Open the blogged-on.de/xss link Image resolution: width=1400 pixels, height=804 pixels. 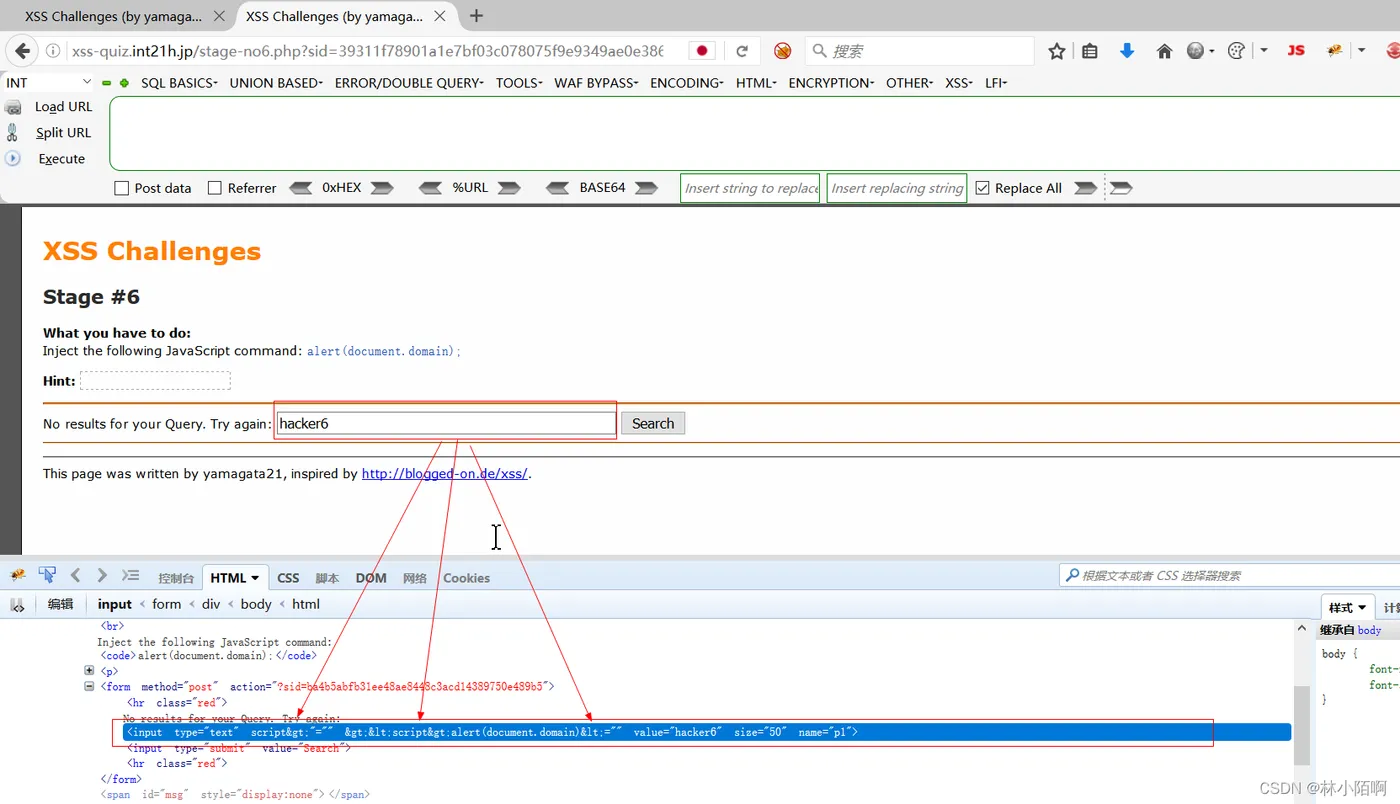[x=445, y=474]
